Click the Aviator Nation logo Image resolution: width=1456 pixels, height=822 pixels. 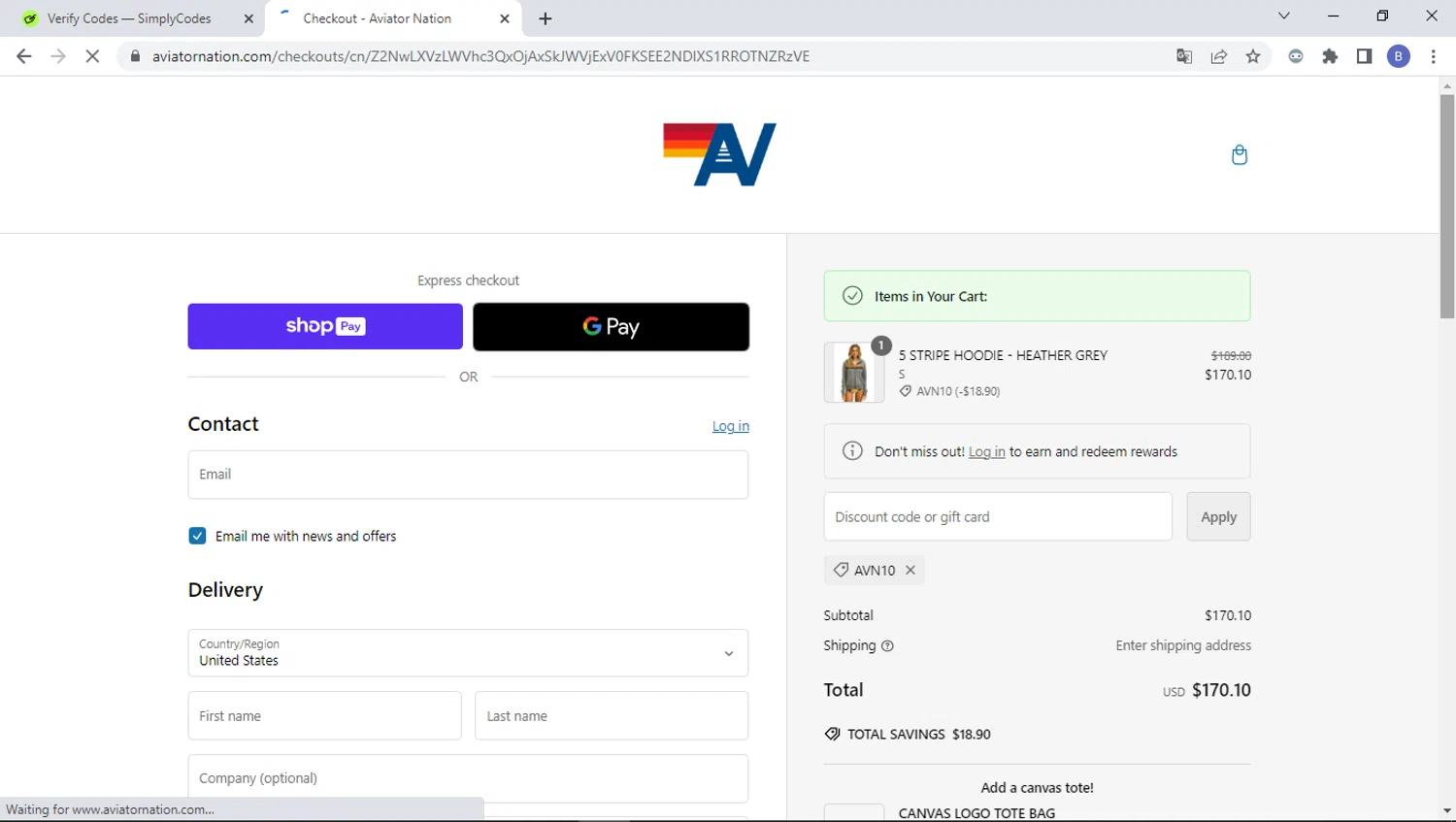click(x=719, y=154)
